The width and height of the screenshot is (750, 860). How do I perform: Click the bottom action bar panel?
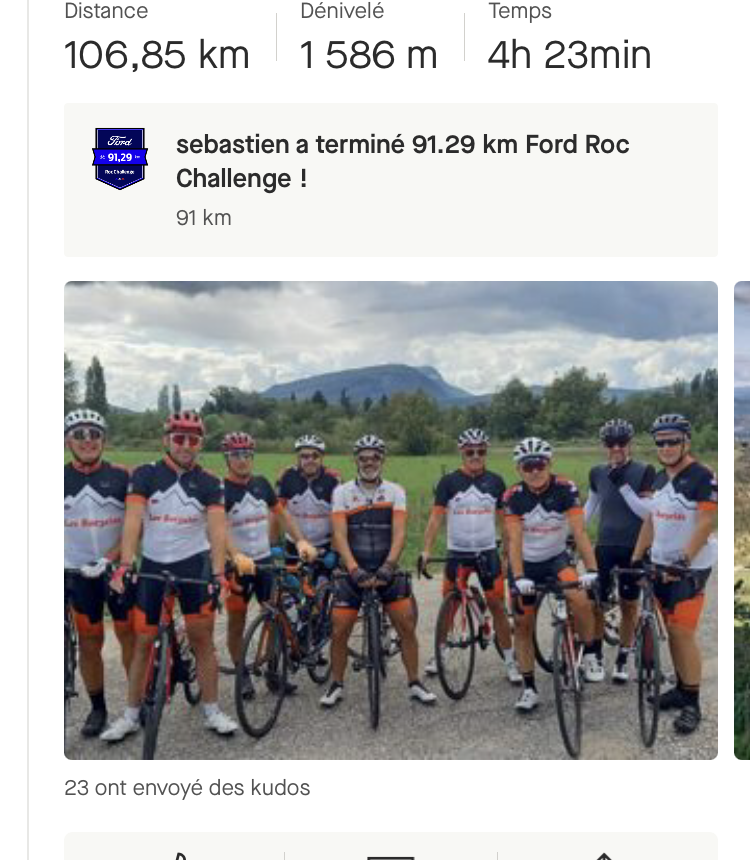pos(391,846)
